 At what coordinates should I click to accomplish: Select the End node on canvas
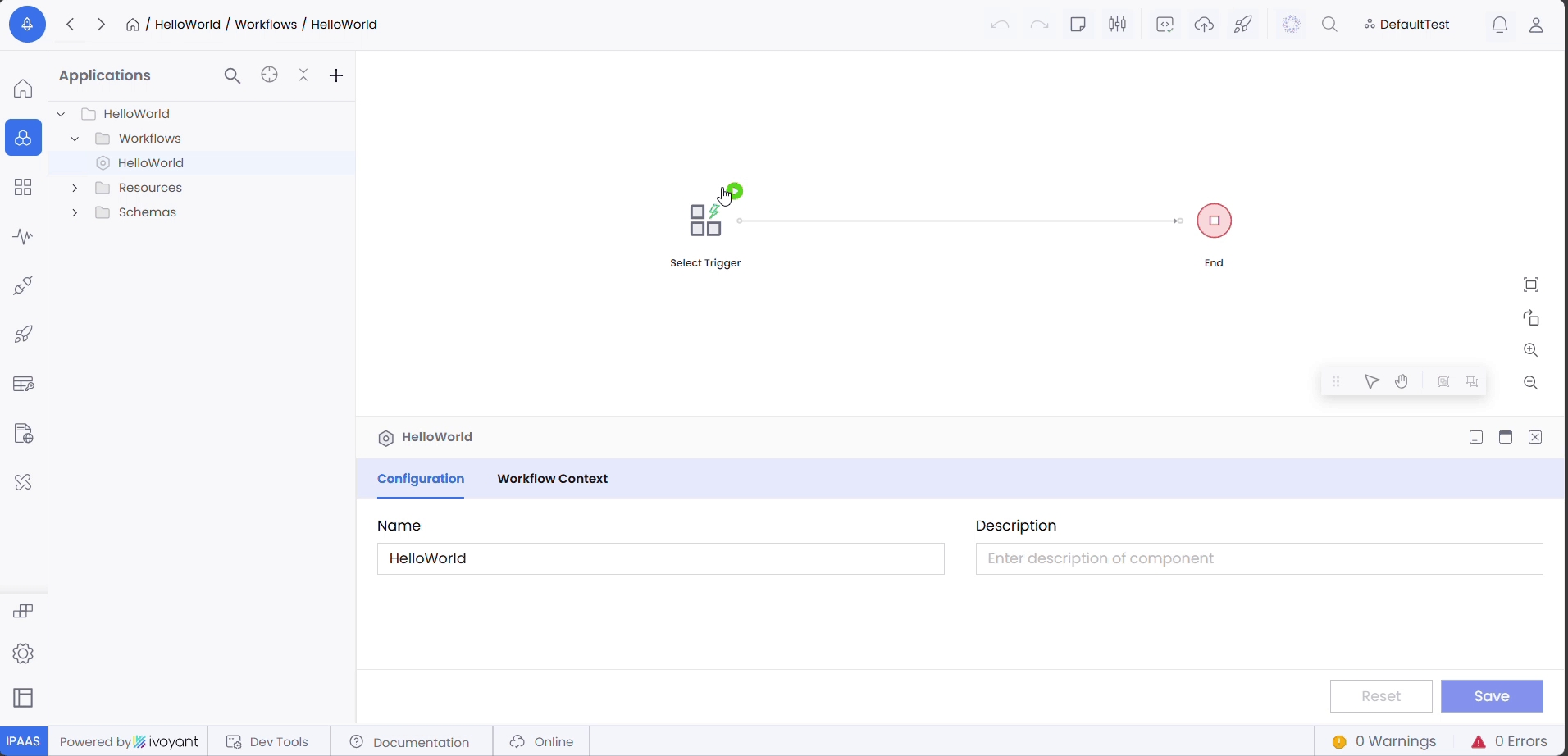click(1215, 221)
